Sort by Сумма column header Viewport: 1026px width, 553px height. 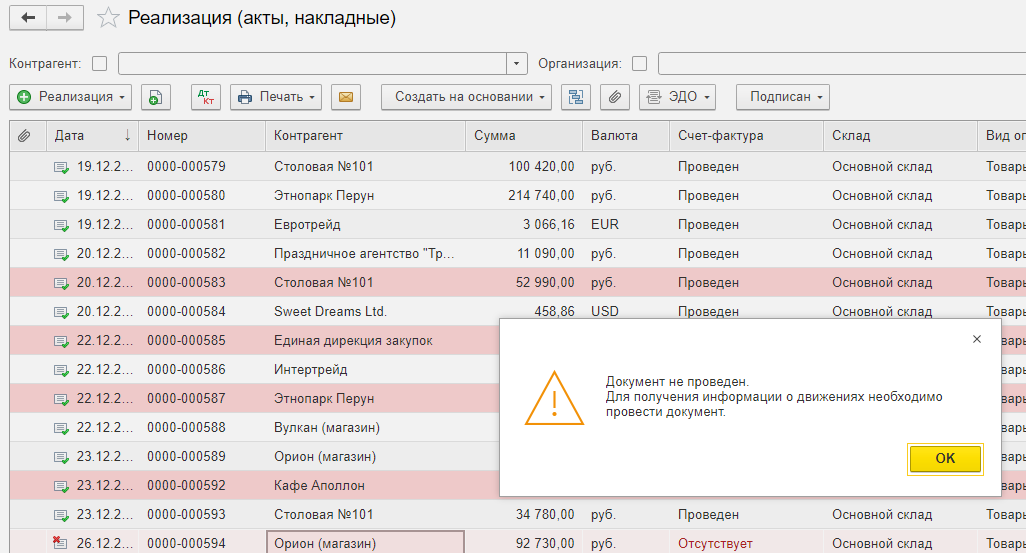(523, 136)
